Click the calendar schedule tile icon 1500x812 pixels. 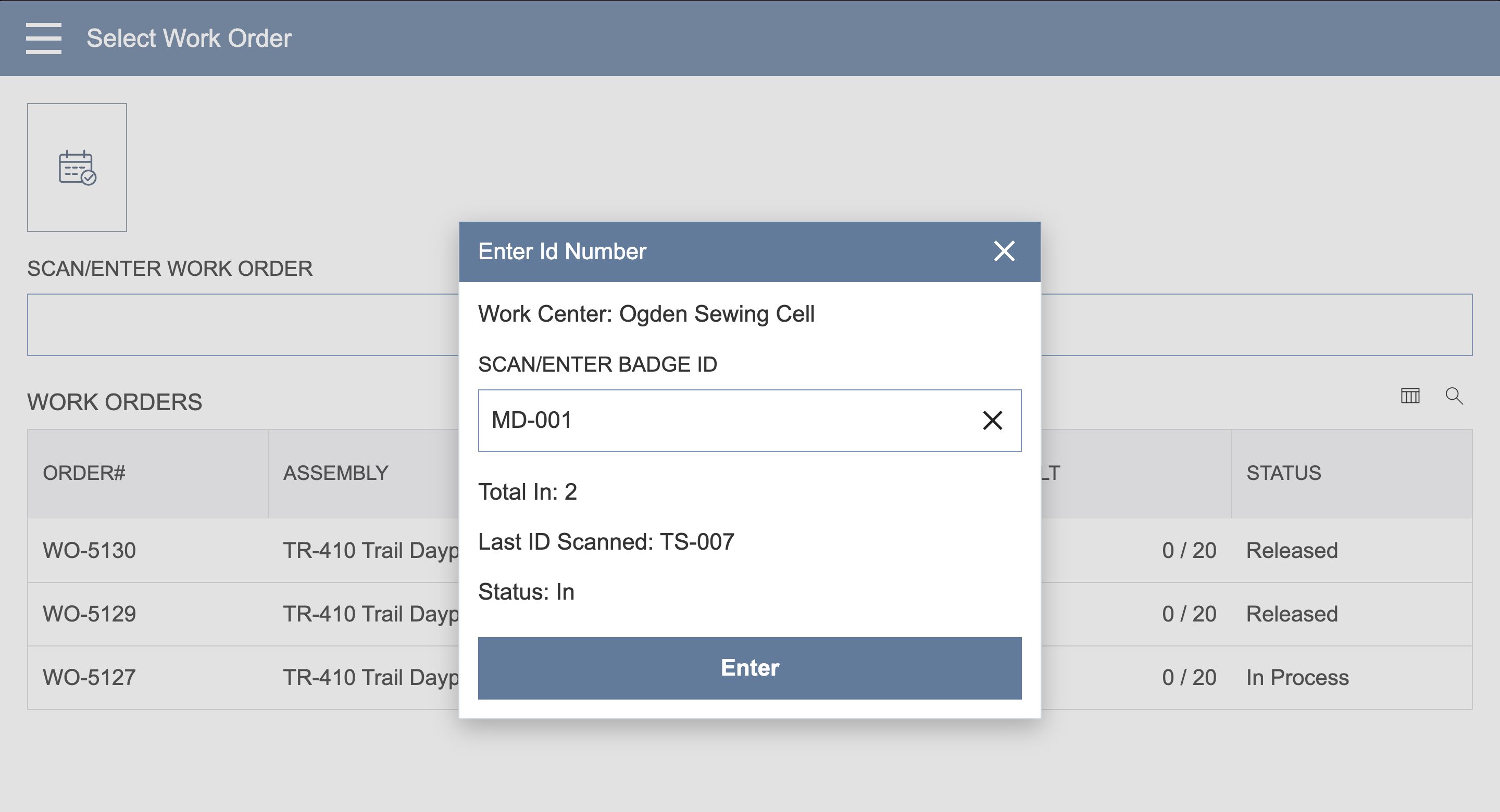pyautogui.click(x=77, y=168)
